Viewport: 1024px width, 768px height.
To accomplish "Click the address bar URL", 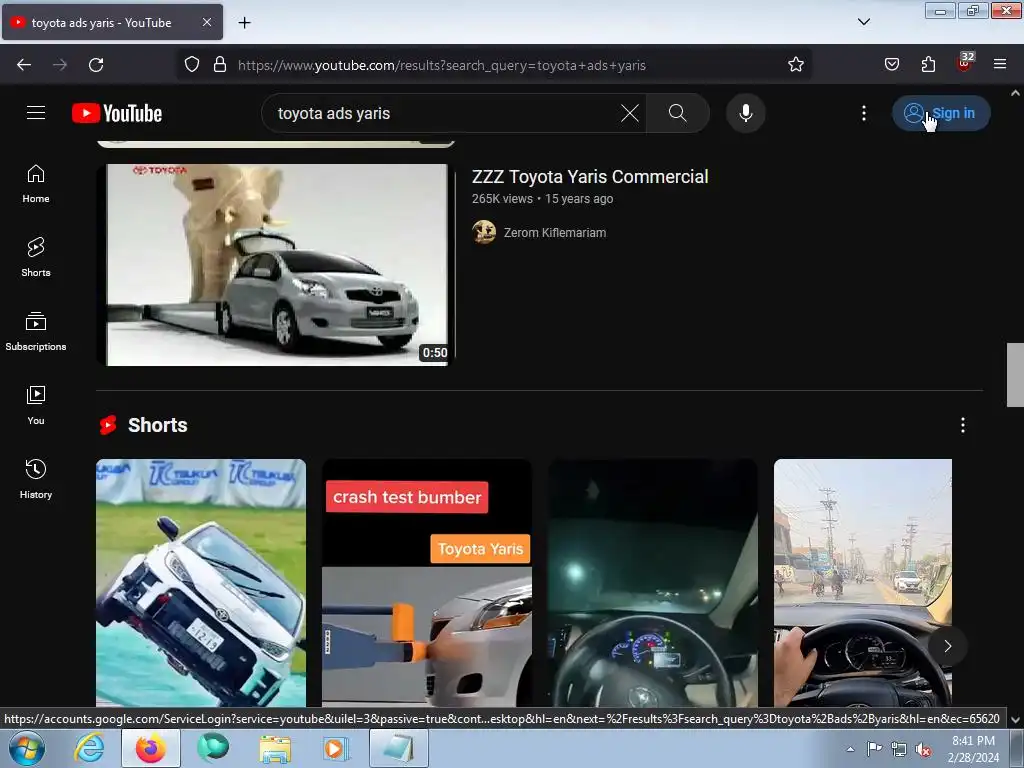I will [x=441, y=65].
